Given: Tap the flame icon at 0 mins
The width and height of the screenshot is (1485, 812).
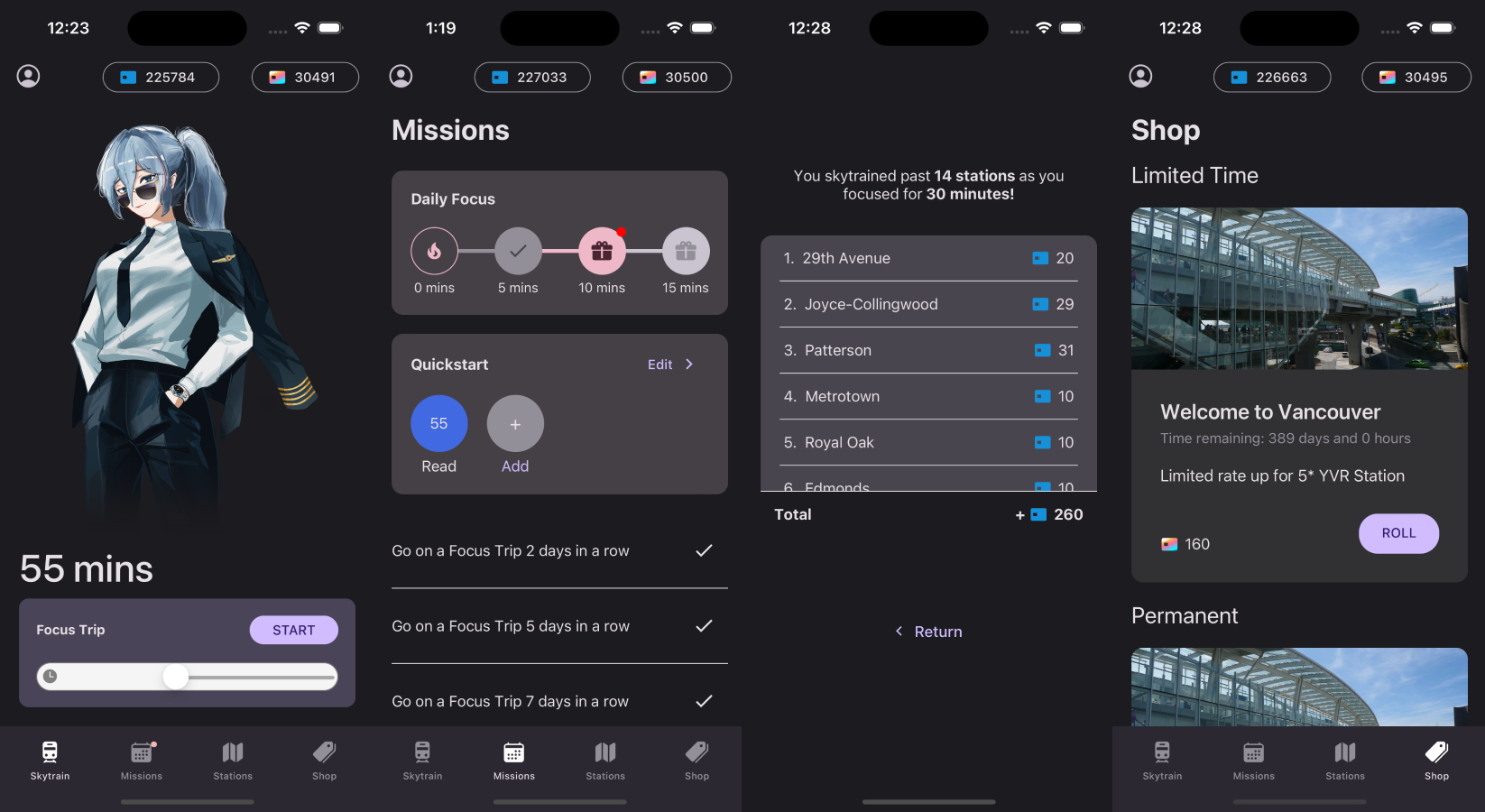Looking at the screenshot, I should [434, 251].
